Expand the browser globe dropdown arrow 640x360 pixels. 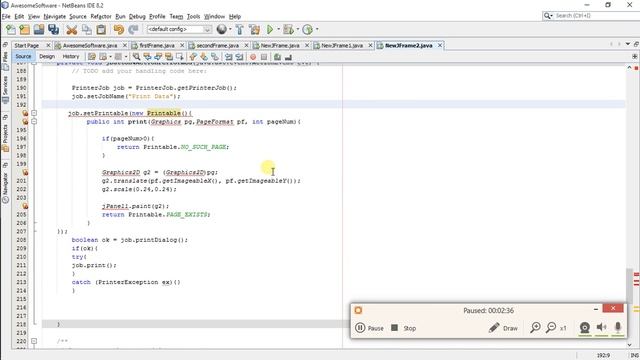pos(230,29)
